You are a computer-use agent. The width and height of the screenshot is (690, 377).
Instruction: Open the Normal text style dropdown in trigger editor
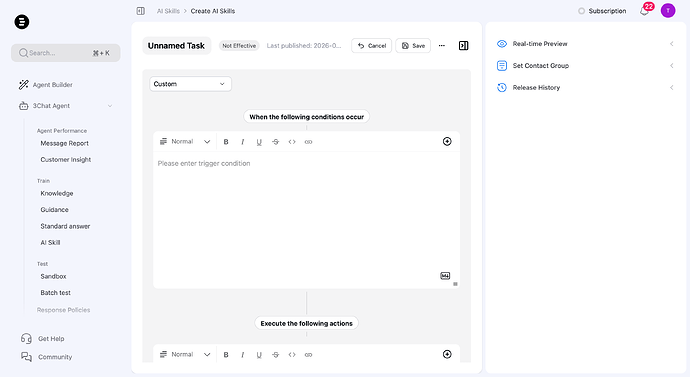click(185, 142)
